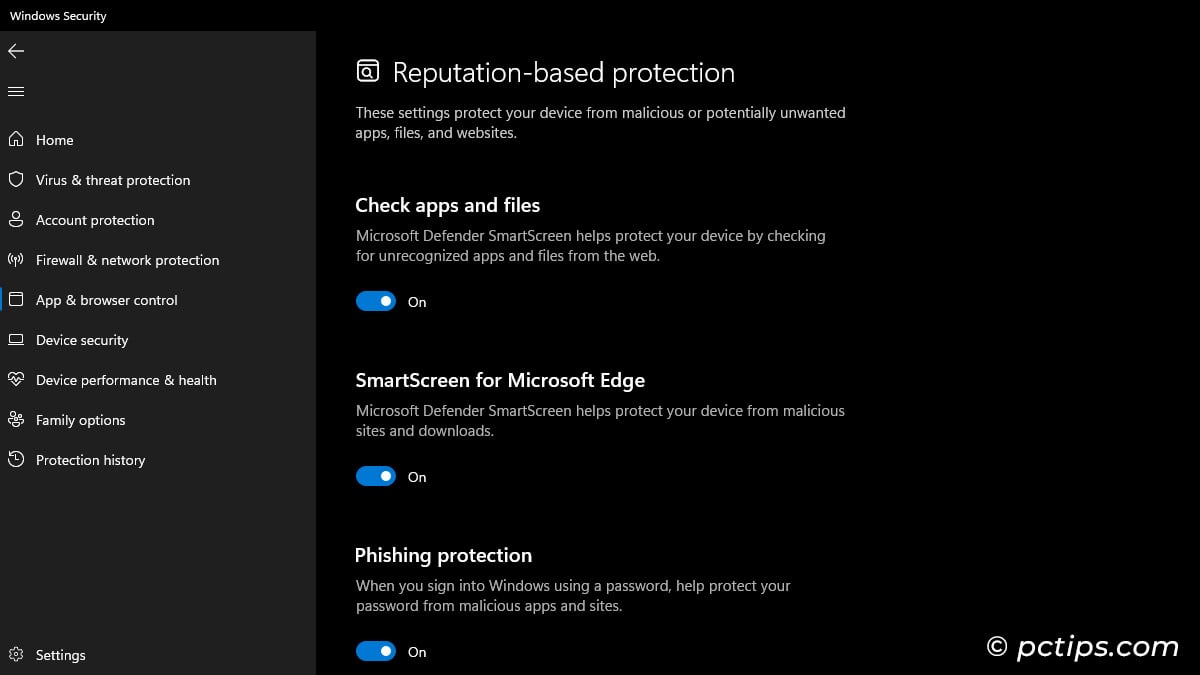Open Device security via its laptop icon
The width and height of the screenshot is (1200, 675).
(16, 340)
